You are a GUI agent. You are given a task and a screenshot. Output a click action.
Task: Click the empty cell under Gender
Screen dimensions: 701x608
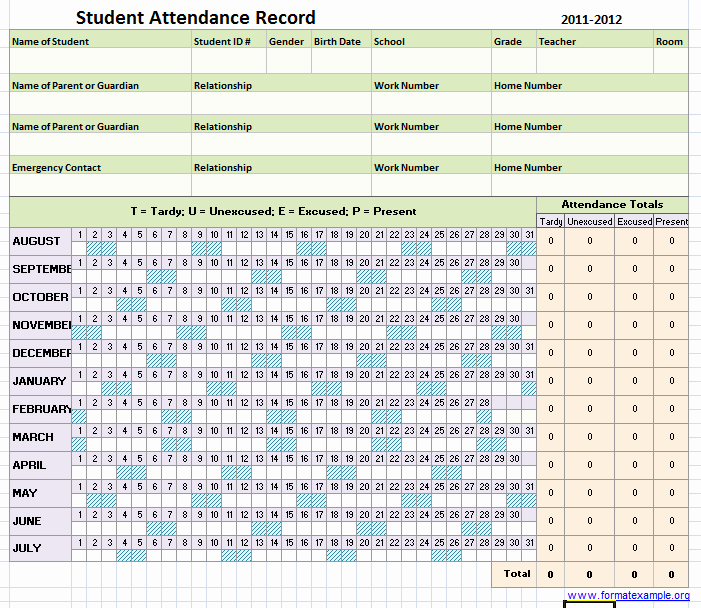[289, 60]
